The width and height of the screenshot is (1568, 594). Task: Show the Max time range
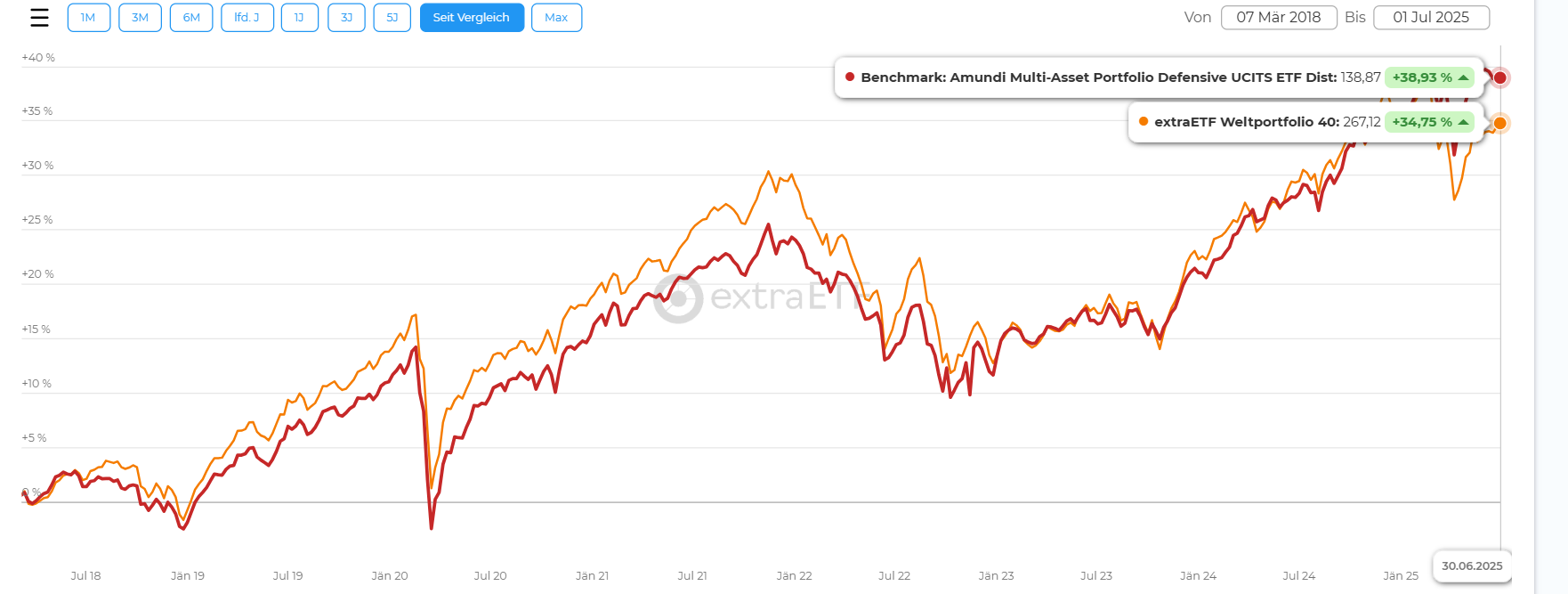click(556, 18)
